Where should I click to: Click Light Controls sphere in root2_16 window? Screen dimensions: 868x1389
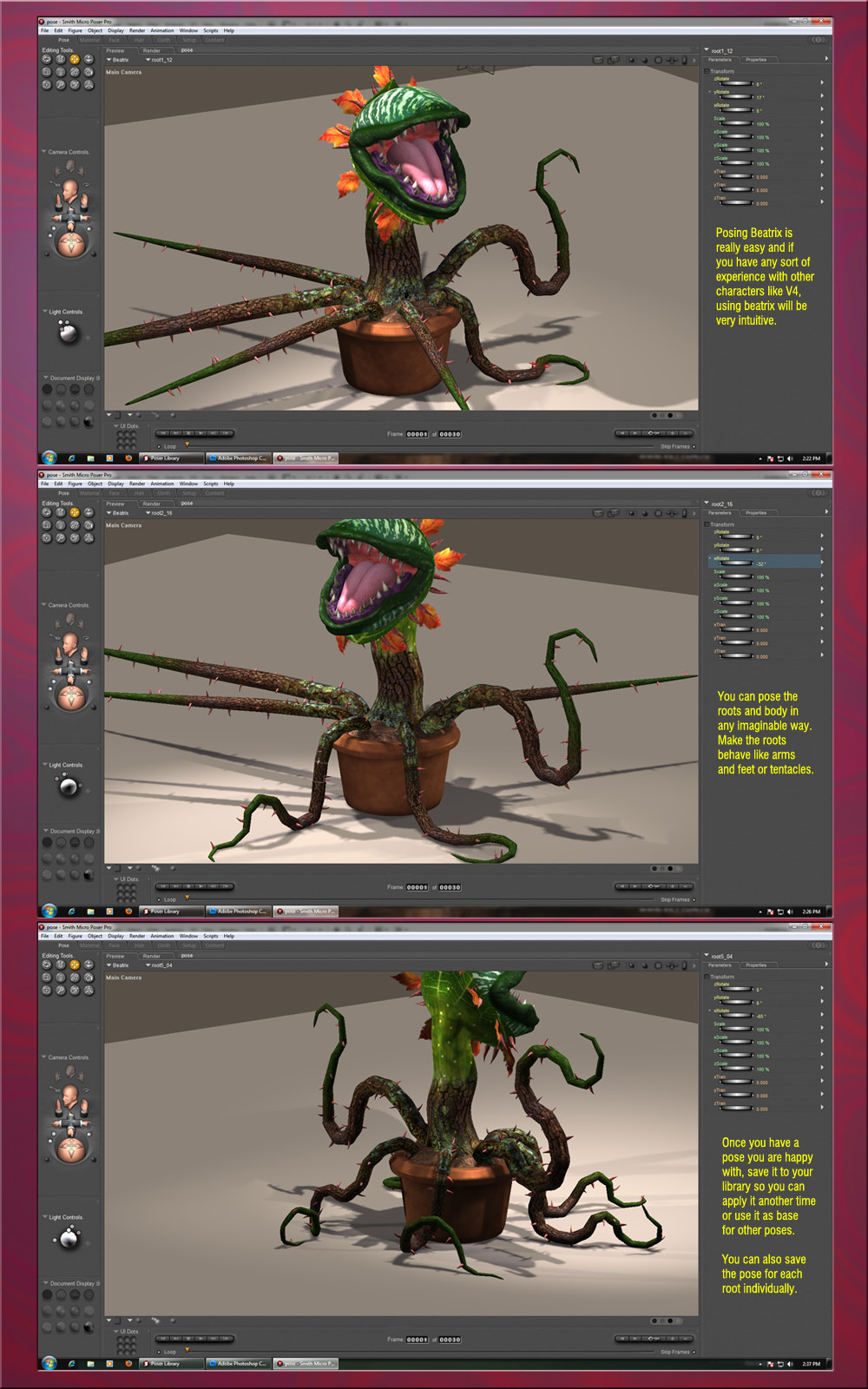69,787
